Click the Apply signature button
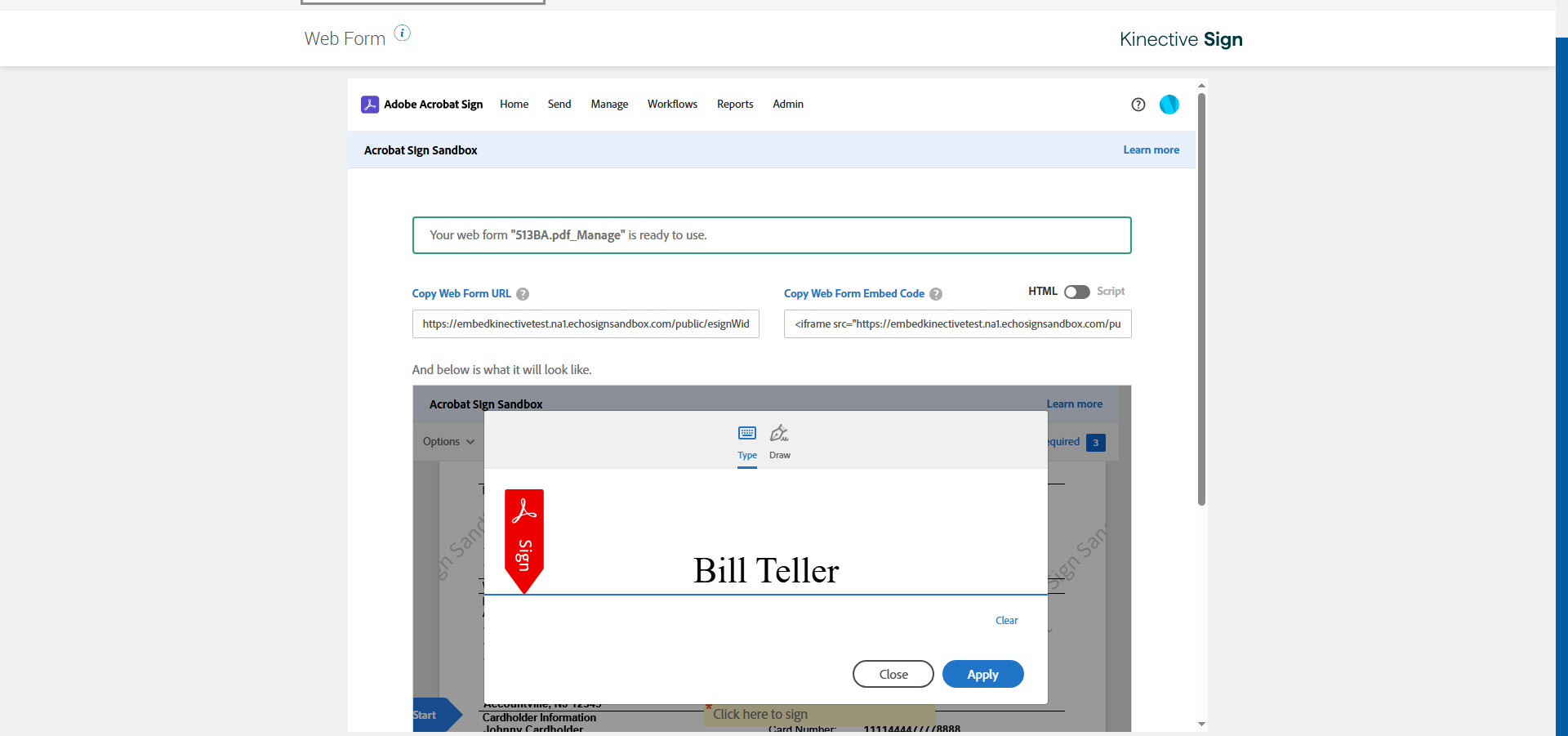The height and width of the screenshot is (736, 1568). pos(983,674)
